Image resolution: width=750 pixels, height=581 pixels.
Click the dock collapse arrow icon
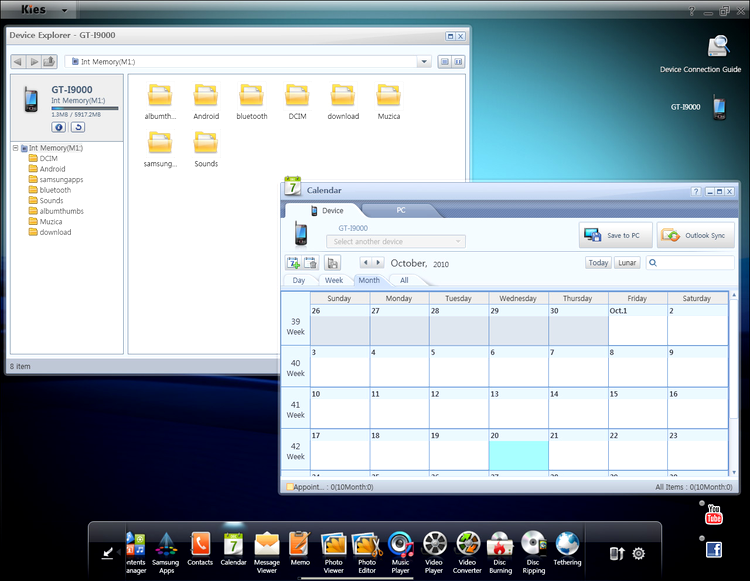tap(108, 553)
